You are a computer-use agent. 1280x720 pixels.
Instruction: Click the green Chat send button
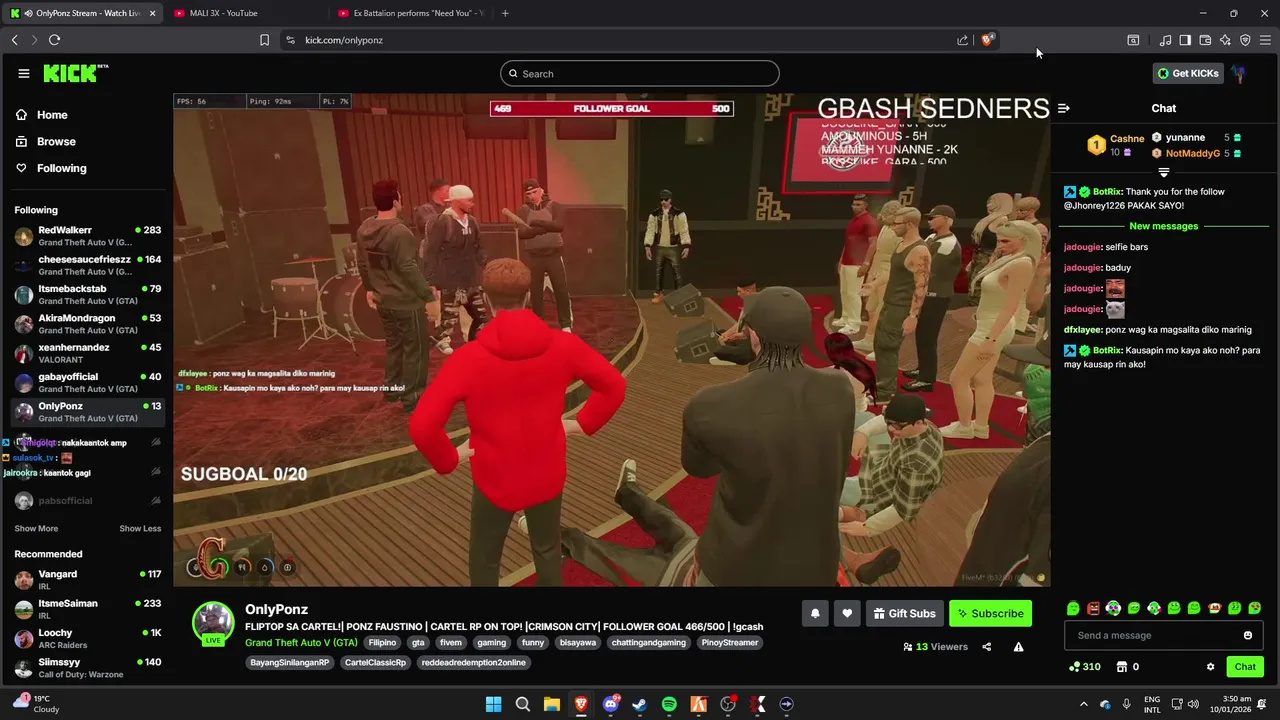(x=1245, y=667)
